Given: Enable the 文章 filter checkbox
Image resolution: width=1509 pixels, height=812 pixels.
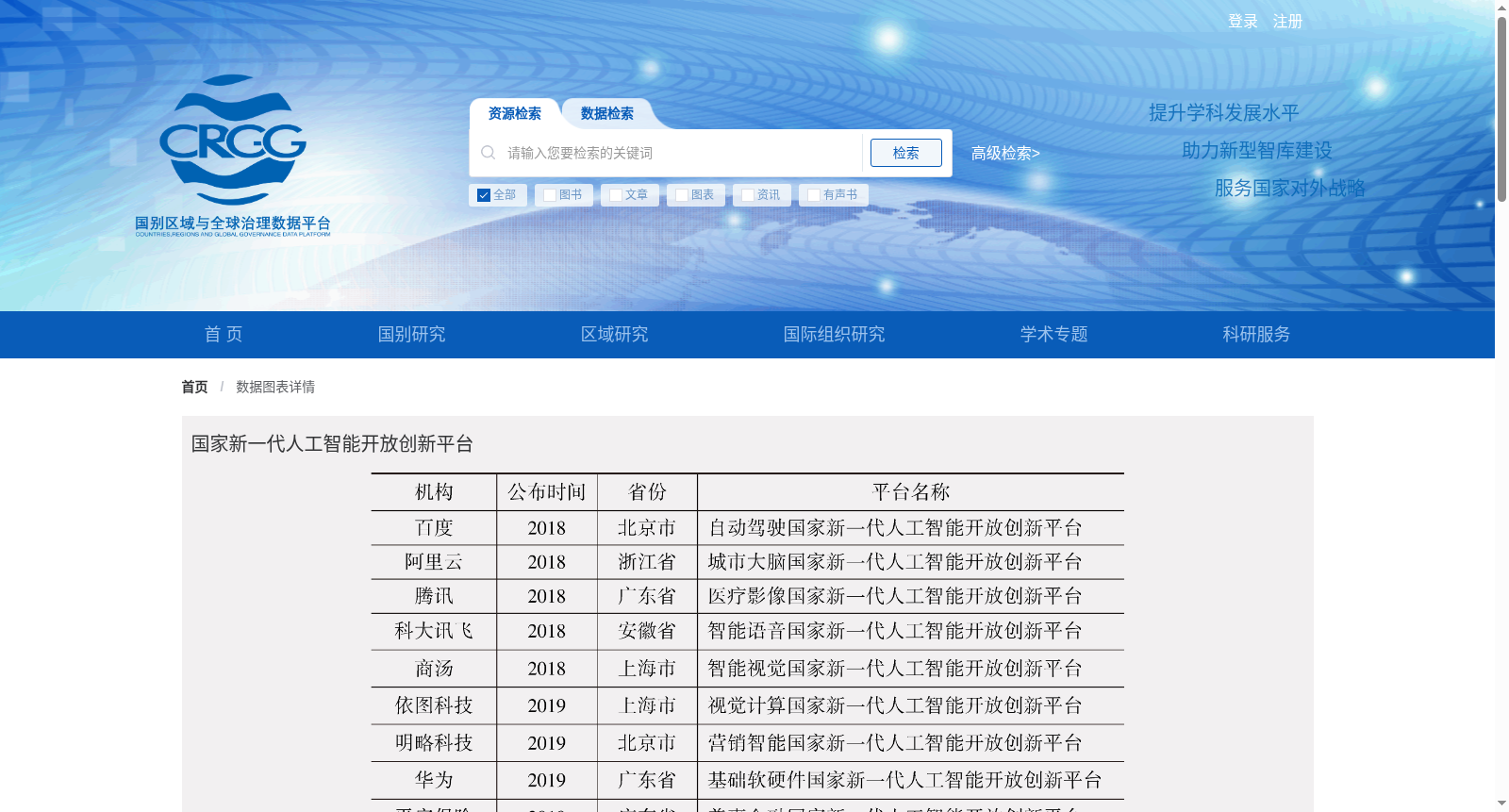Looking at the screenshot, I should click(616, 195).
